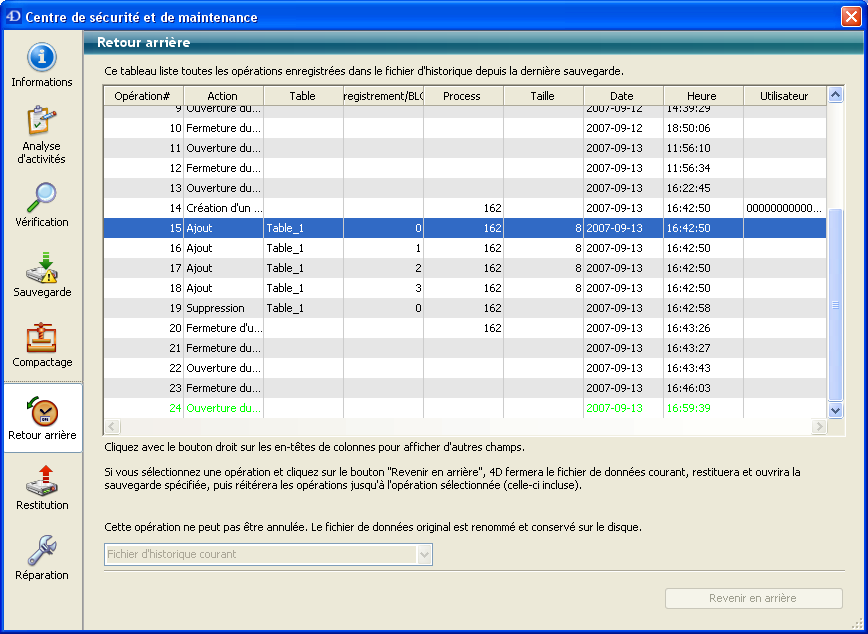Image resolution: width=868 pixels, height=634 pixels.
Task: Open the Informations page icon
Action: (41, 58)
